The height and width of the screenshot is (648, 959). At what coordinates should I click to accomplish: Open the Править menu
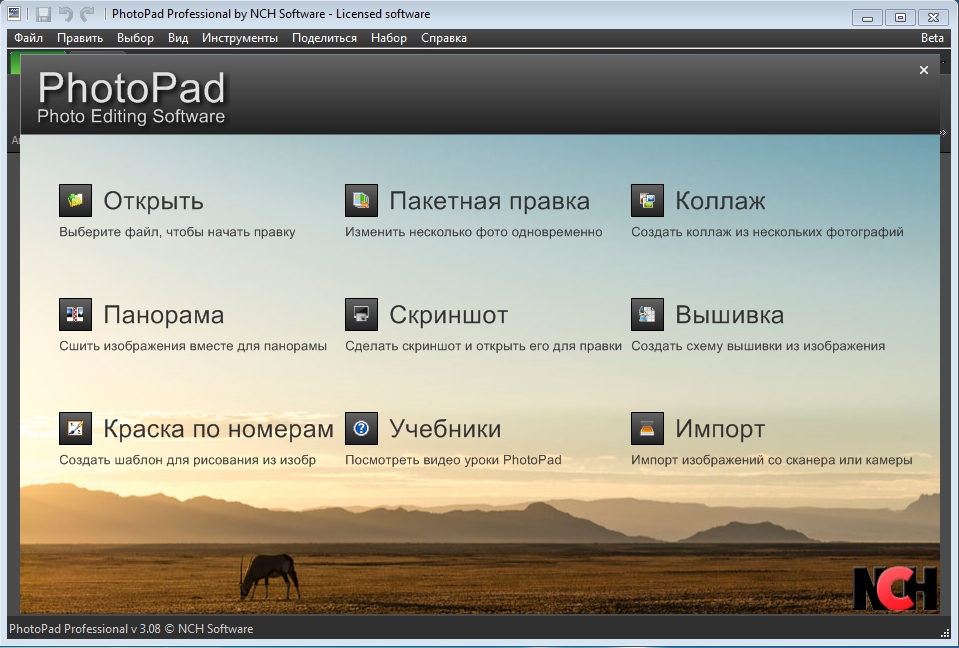pos(80,38)
